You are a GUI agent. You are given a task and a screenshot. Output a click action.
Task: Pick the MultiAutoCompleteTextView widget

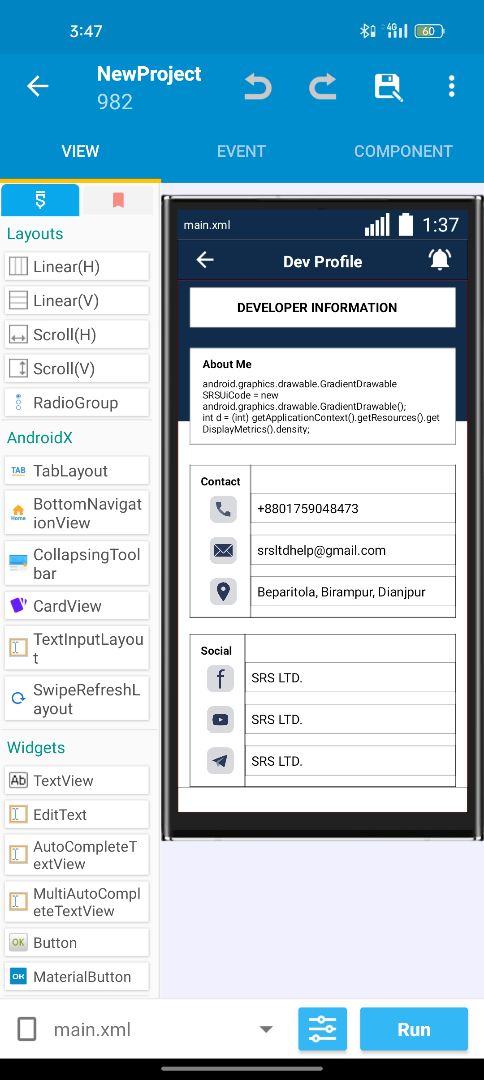[76, 902]
